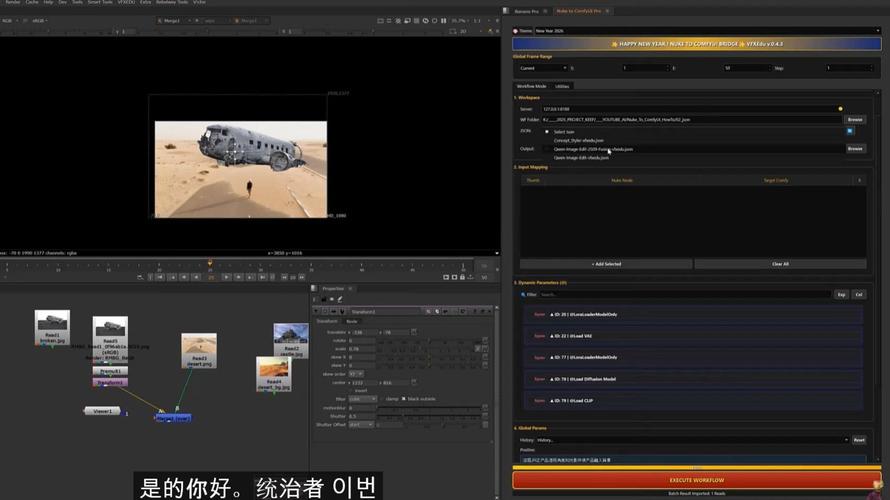The height and width of the screenshot is (500, 890).
Task: Click the rotate value field
Action: [x=362, y=341]
